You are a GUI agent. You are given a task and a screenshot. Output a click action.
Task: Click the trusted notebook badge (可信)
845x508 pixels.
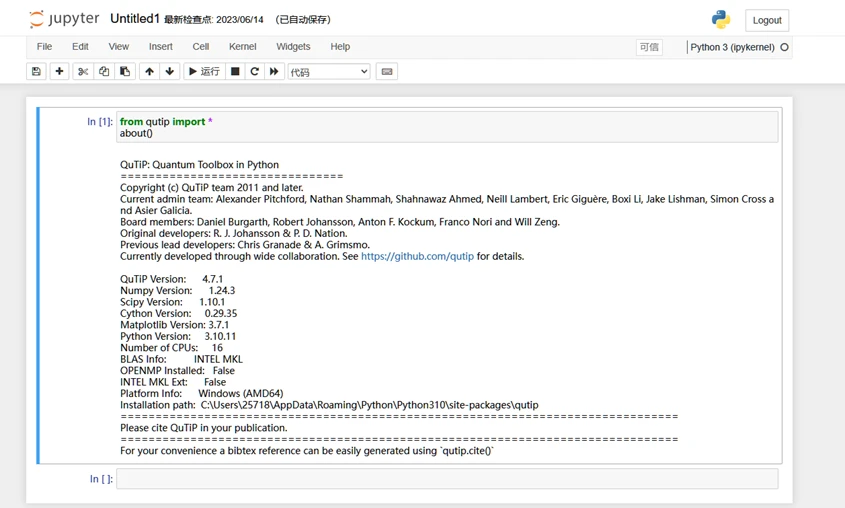(649, 47)
